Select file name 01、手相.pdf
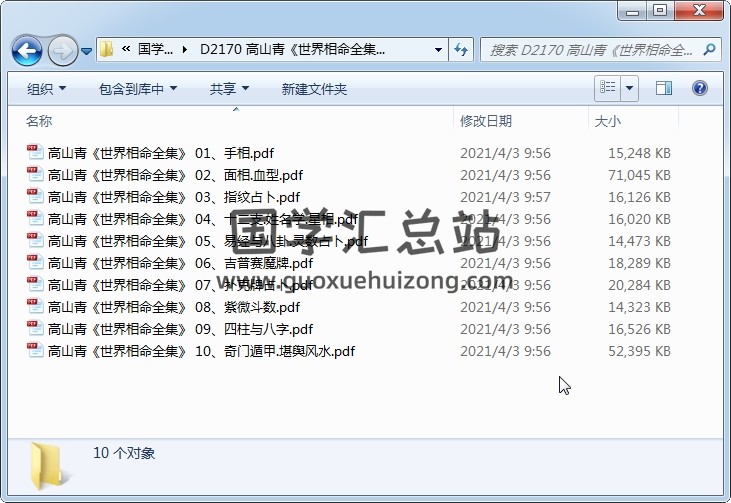The width and height of the screenshot is (731, 503). [161, 153]
